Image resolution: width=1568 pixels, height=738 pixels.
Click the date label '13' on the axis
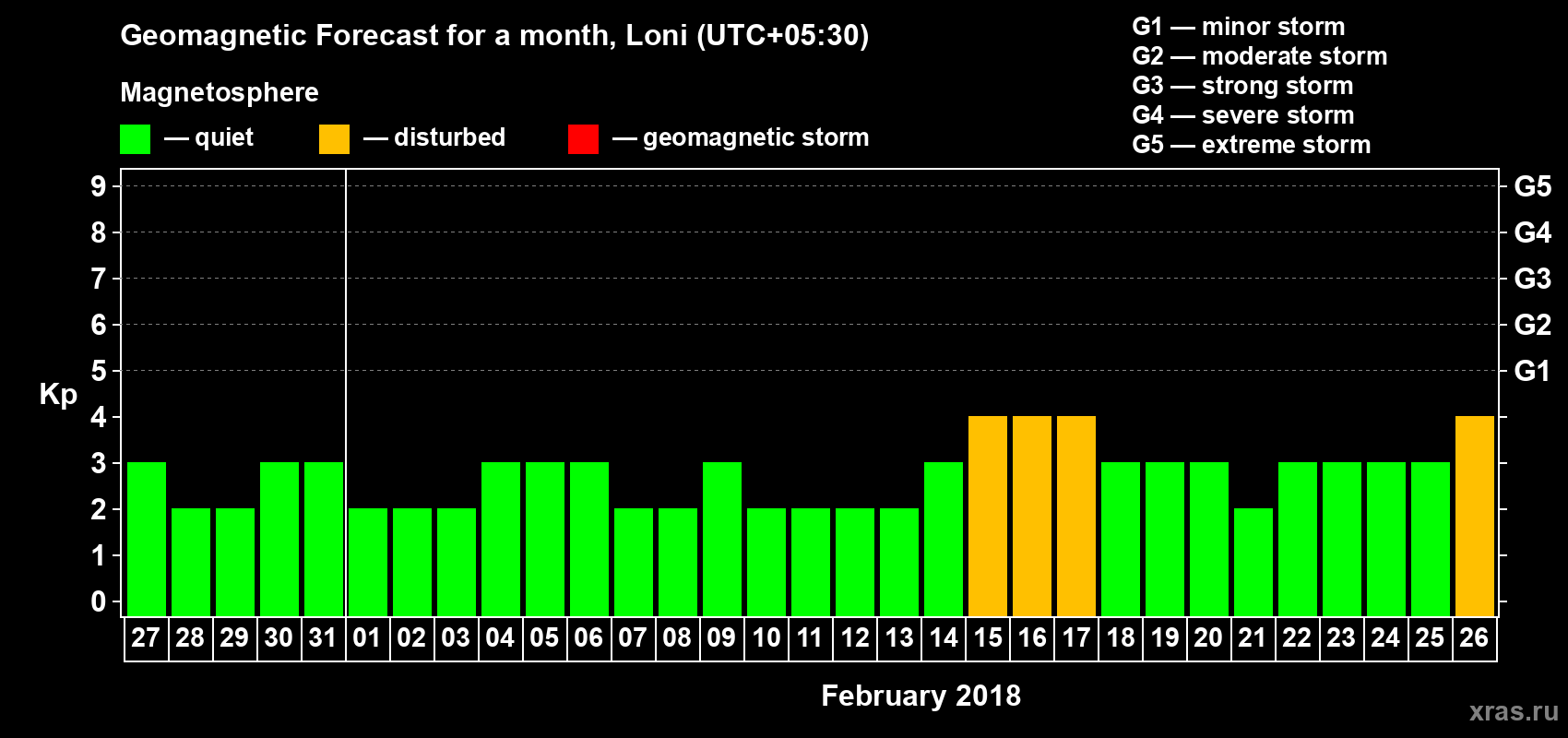(898, 638)
